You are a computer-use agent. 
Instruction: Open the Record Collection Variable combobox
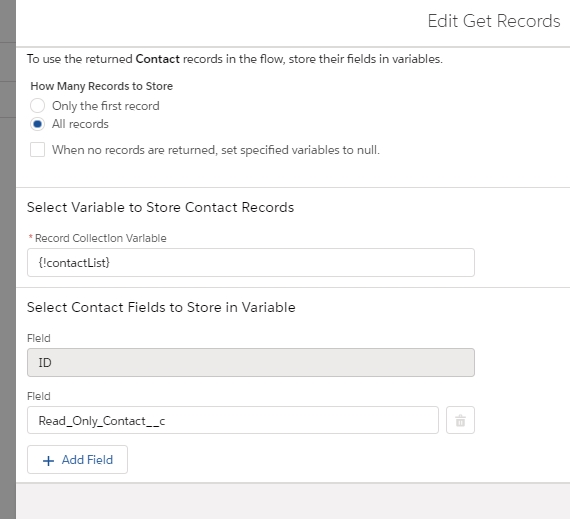pos(251,262)
